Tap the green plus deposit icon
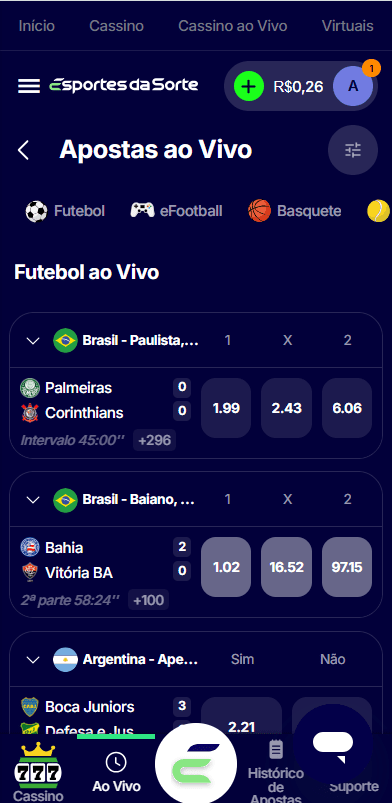This screenshot has height=803, width=392. click(249, 86)
